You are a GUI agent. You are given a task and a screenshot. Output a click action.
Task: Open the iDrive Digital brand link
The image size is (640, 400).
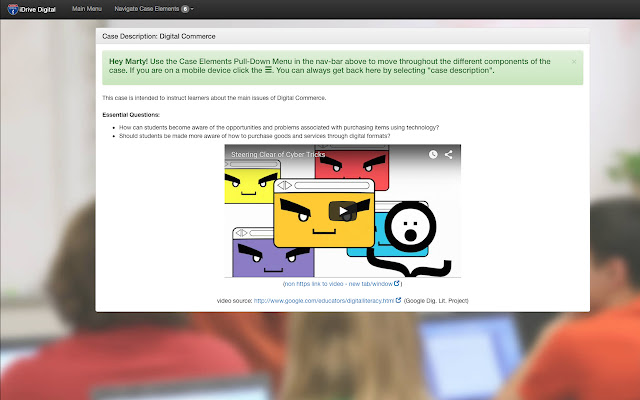pos(31,9)
